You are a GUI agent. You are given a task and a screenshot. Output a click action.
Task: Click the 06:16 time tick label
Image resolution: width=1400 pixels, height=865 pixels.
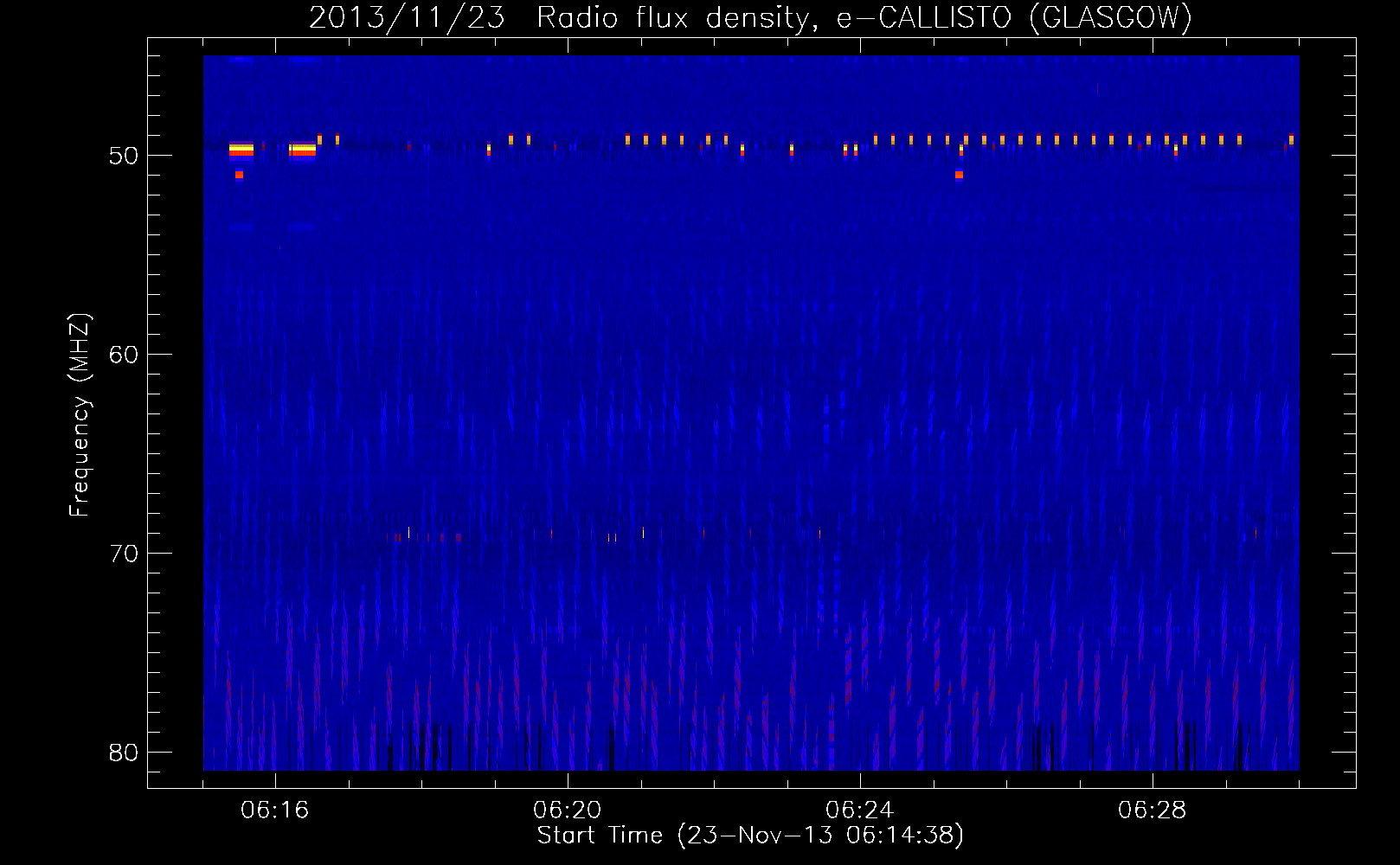pyautogui.click(x=275, y=811)
